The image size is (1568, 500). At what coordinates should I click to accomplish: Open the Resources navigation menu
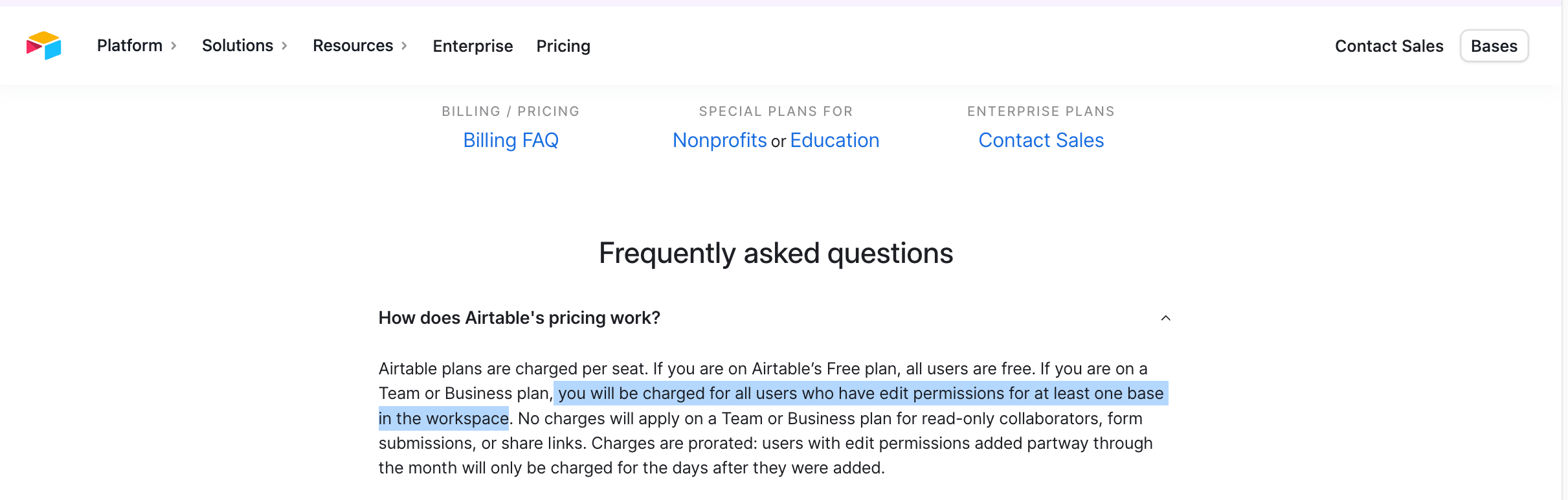353,46
